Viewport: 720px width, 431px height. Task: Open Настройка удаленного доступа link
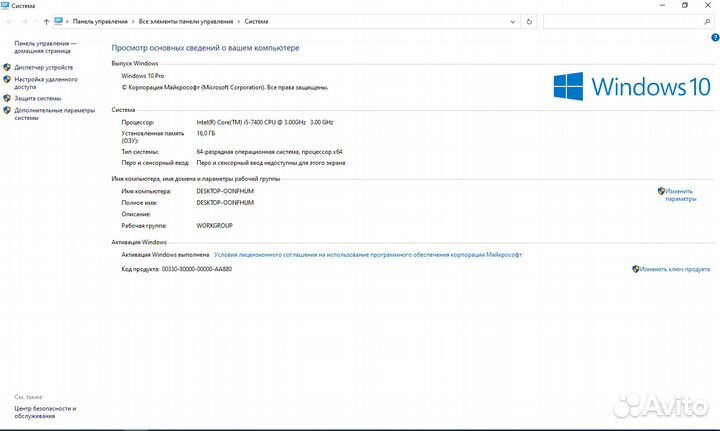(x=45, y=83)
